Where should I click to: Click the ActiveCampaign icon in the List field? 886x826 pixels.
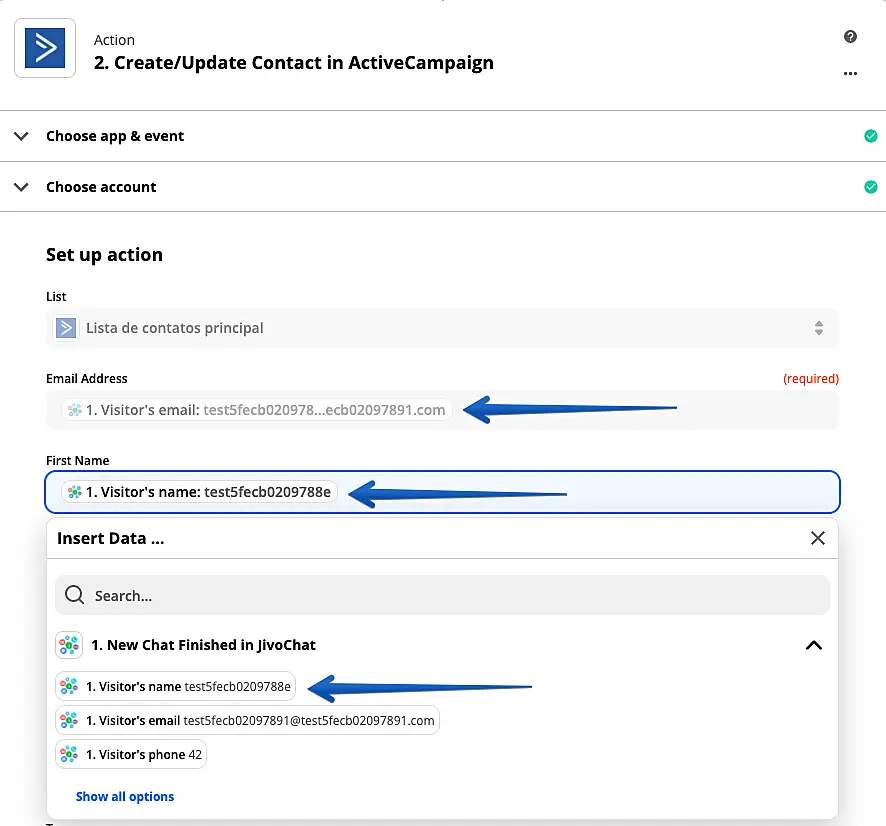pos(67,328)
